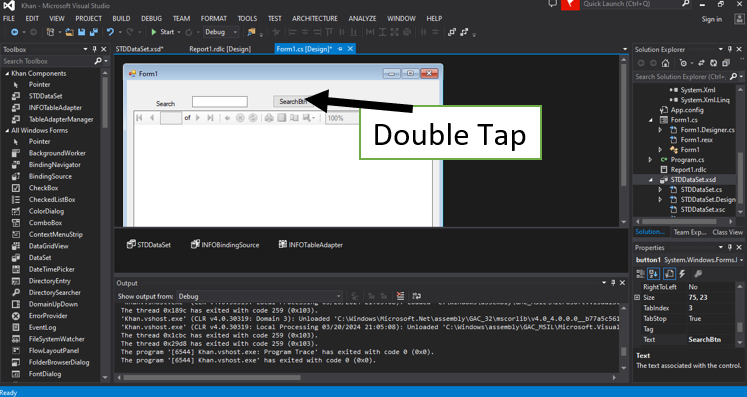Click the Send to Back toolbar icon

[464, 32]
